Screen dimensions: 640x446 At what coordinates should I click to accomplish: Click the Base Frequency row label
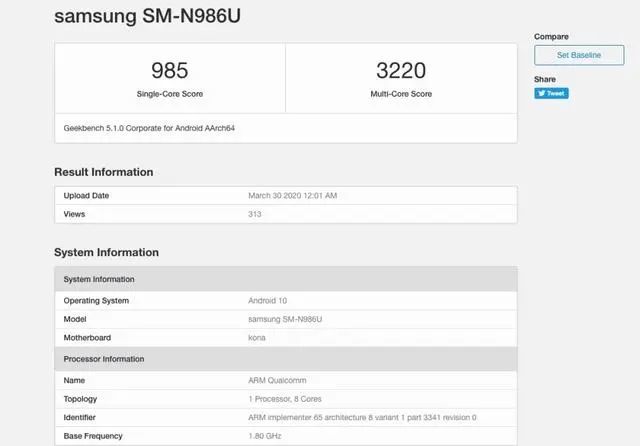[93, 436]
